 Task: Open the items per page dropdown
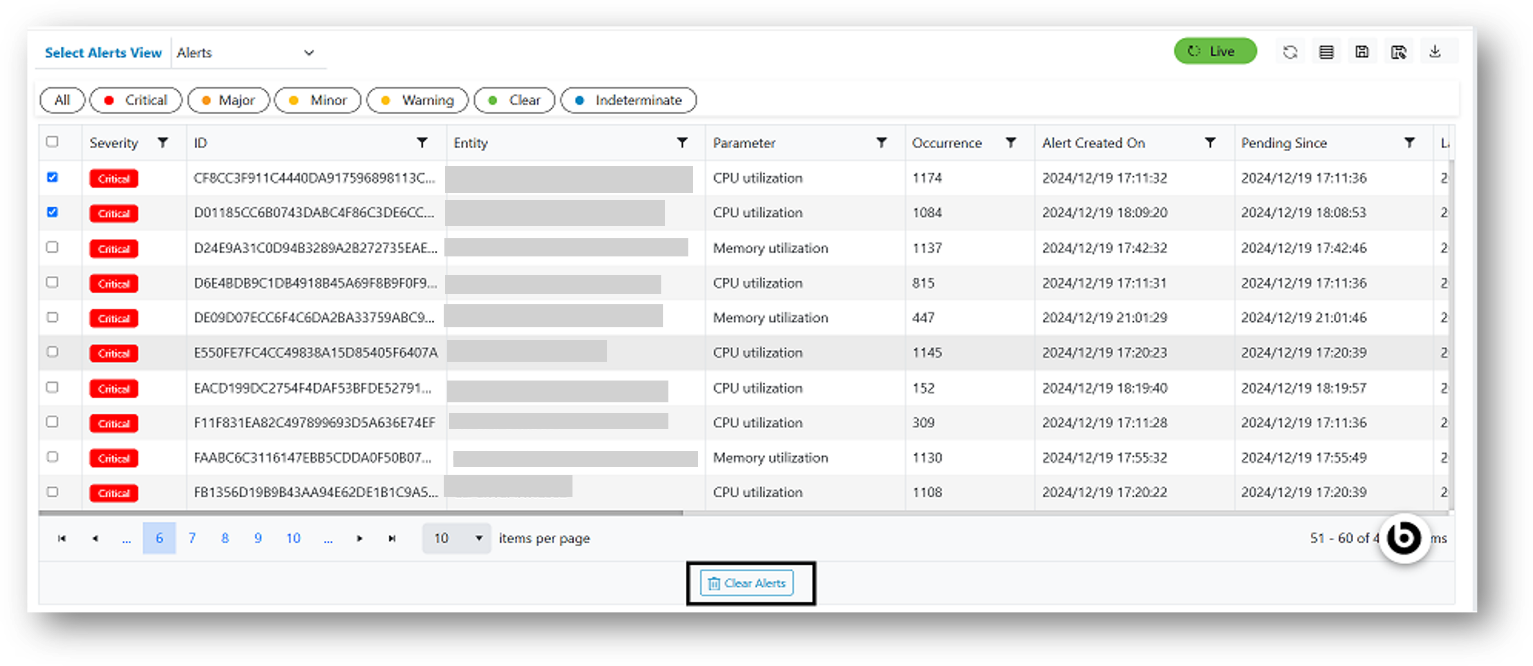(x=457, y=538)
